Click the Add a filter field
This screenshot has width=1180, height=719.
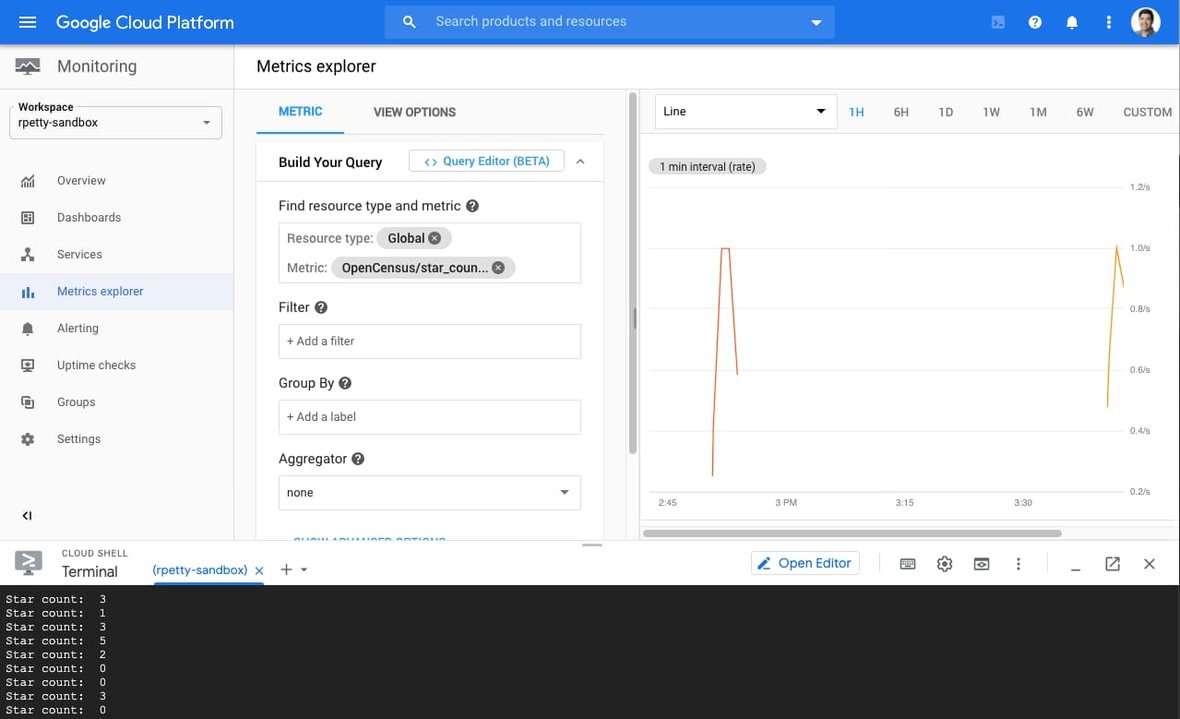point(429,341)
